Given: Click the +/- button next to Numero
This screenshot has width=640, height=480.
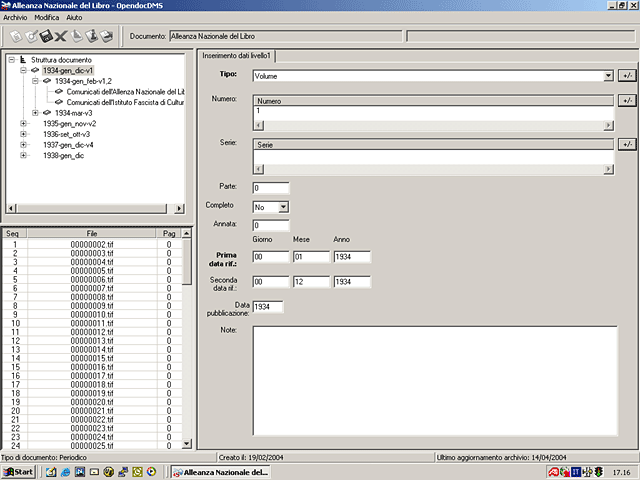Looking at the screenshot, I should [627, 100].
